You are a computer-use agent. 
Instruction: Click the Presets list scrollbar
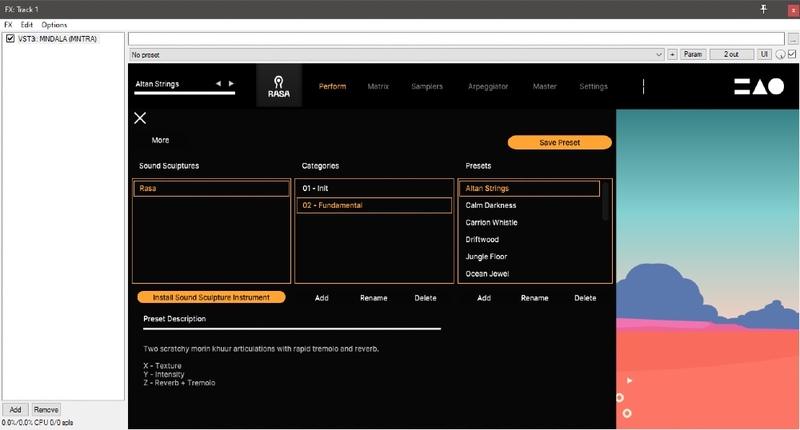click(x=606, y=200)
